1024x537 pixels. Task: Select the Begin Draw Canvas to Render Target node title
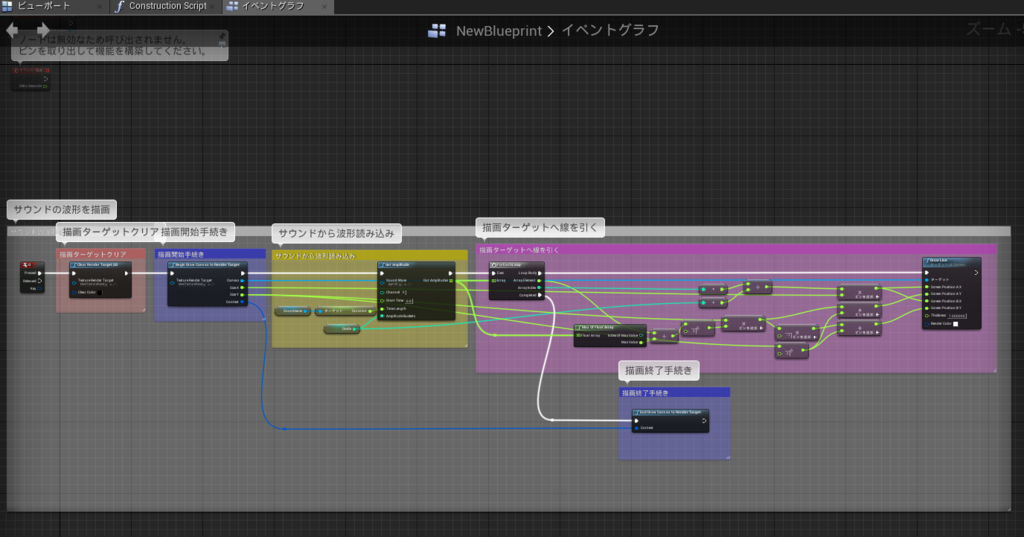[207, 265]
